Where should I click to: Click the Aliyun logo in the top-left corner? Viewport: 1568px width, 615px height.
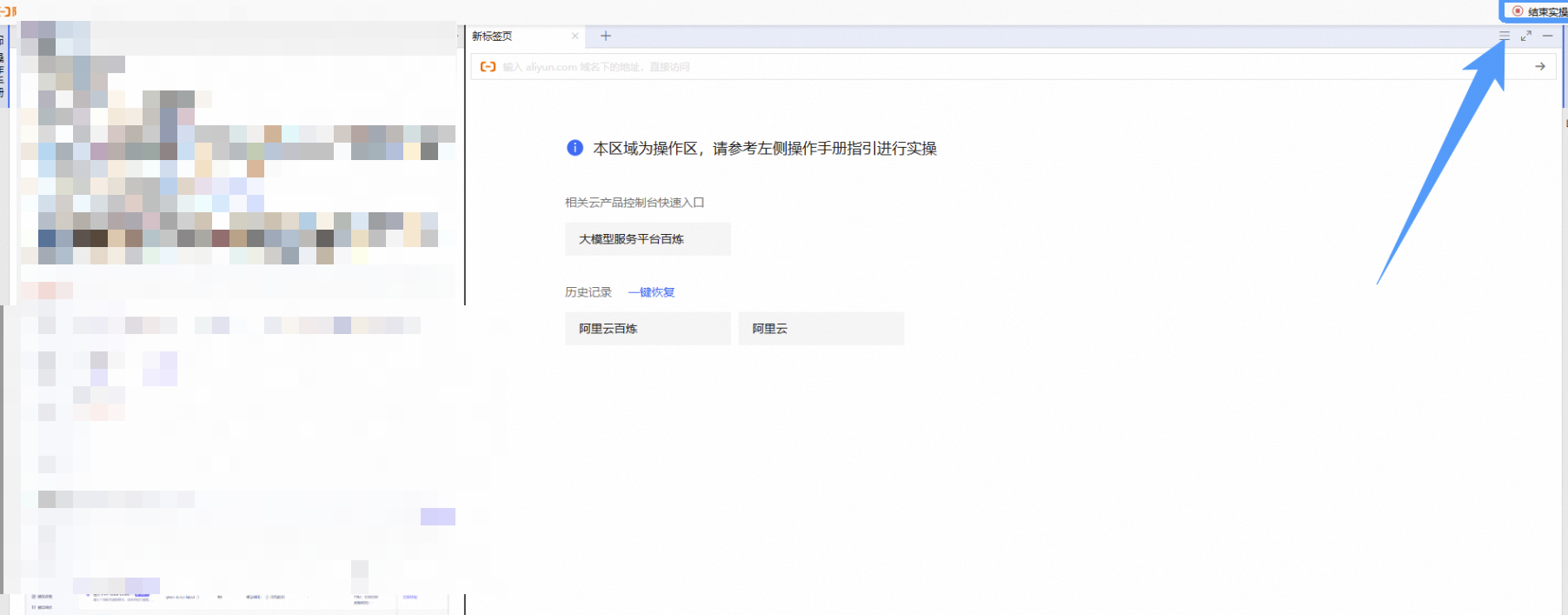point(9,11)
